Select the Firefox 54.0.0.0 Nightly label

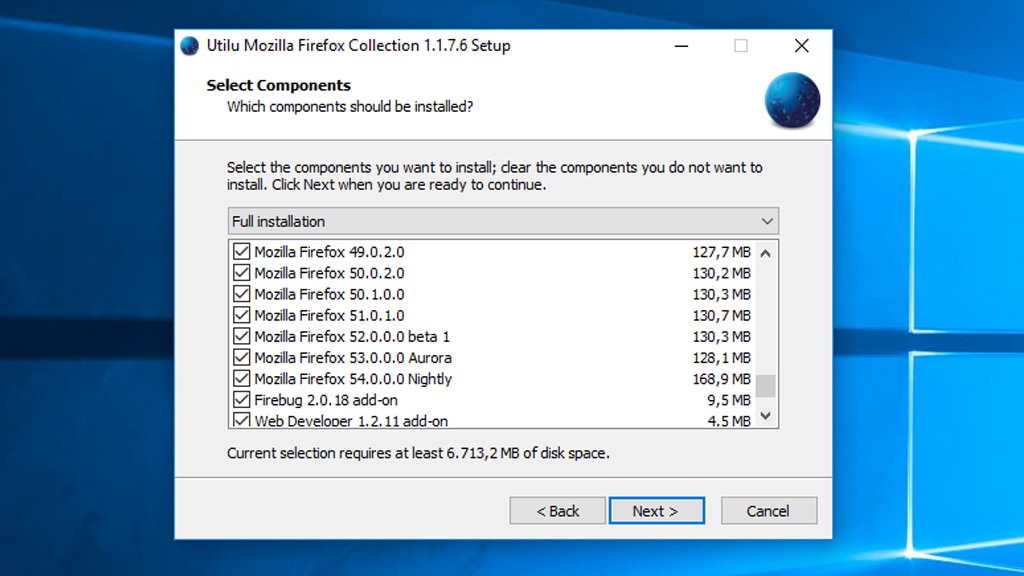tap(353, 379)
